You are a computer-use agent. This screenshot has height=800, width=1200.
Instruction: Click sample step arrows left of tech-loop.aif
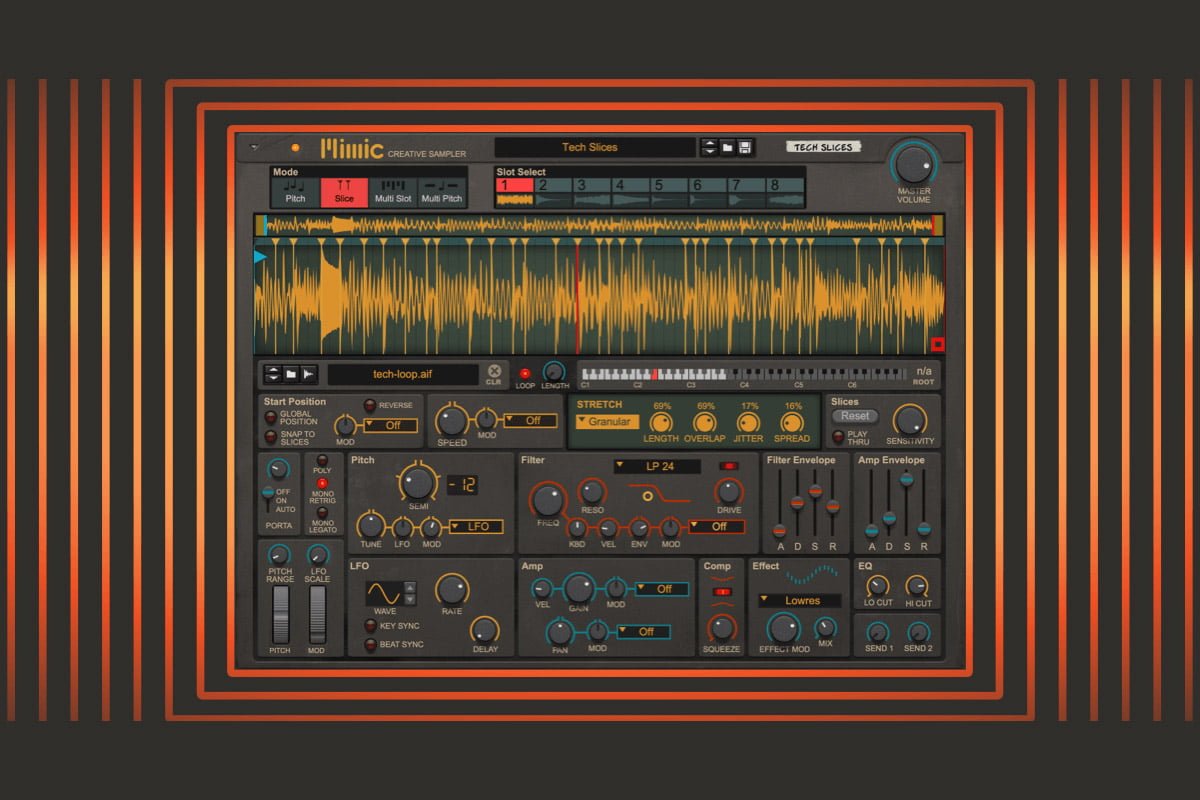(272, 374)
